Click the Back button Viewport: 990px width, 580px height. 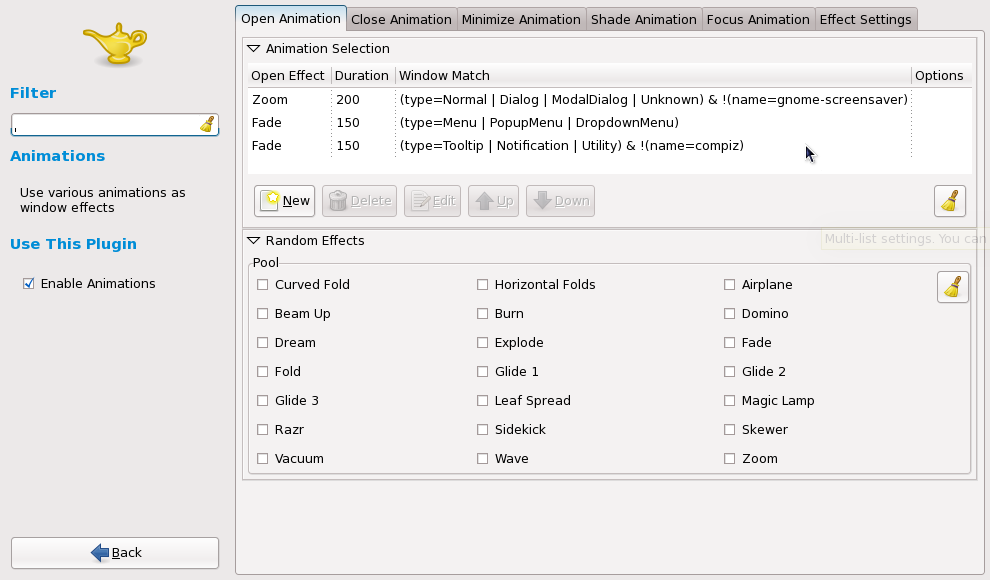(115, 552)
